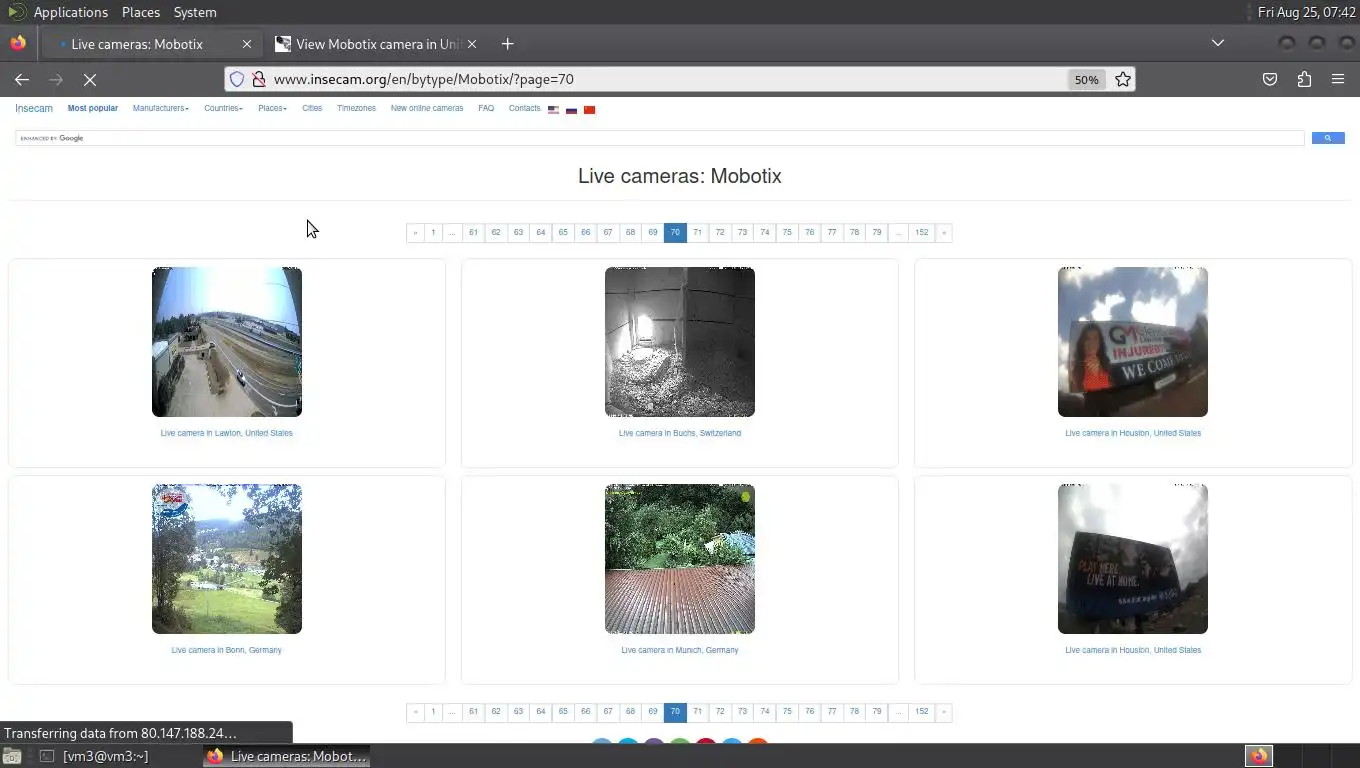Open vm3@vm3 terminal taskbar item

point(95,756)
